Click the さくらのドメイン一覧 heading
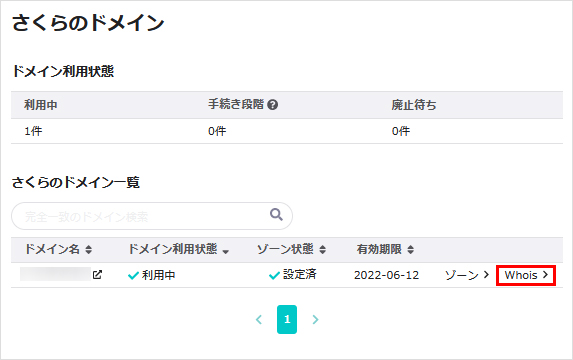The width and height of the screenshot is (573, 360). point(76,182)
